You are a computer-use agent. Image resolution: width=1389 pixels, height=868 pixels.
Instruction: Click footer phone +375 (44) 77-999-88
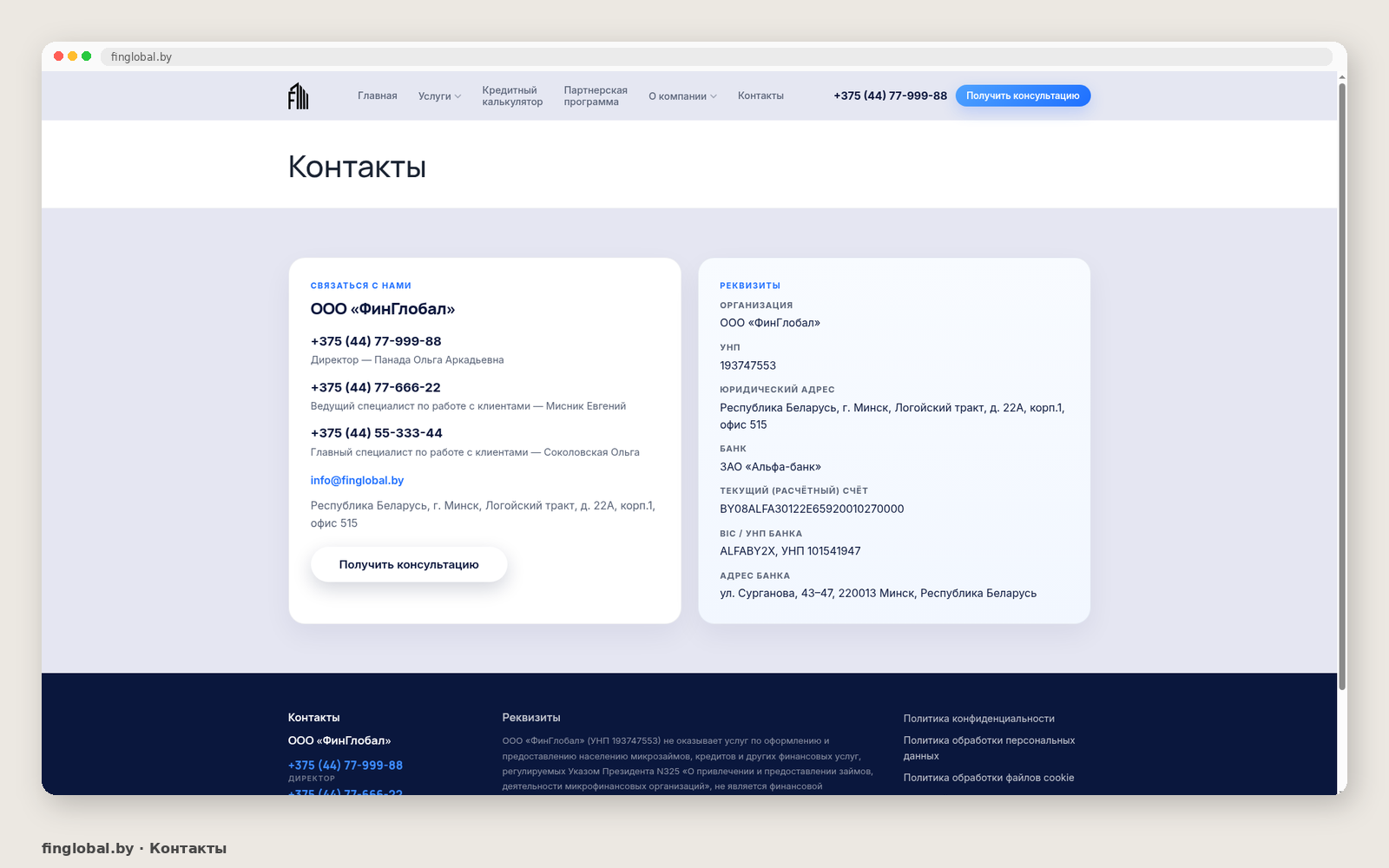point(346,766)
